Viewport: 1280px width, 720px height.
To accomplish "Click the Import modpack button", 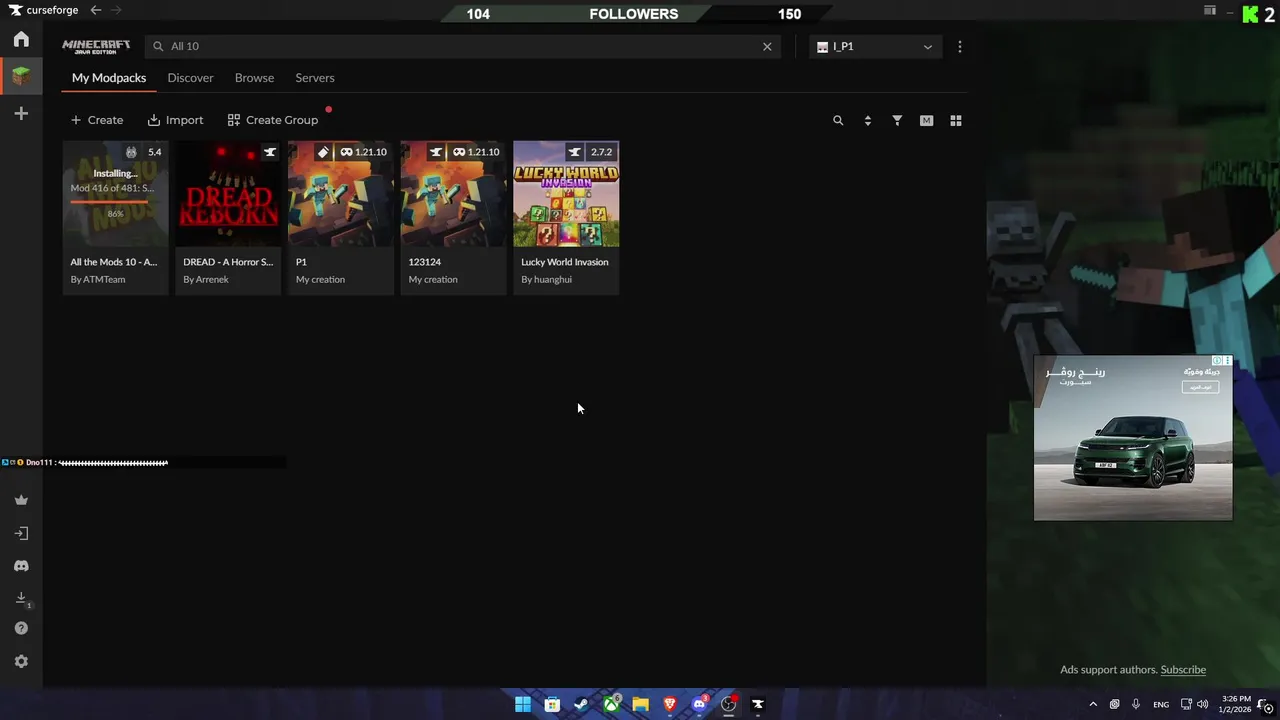I will point(175,120).
